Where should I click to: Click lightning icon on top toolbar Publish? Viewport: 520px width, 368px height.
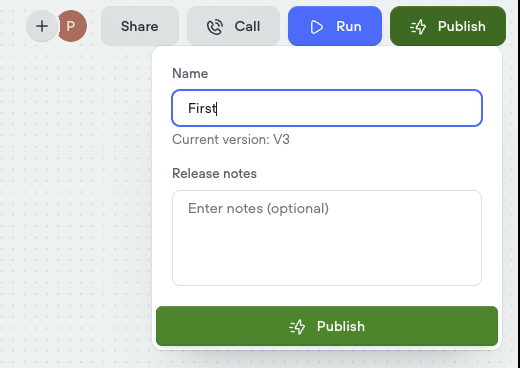point(418,27)
